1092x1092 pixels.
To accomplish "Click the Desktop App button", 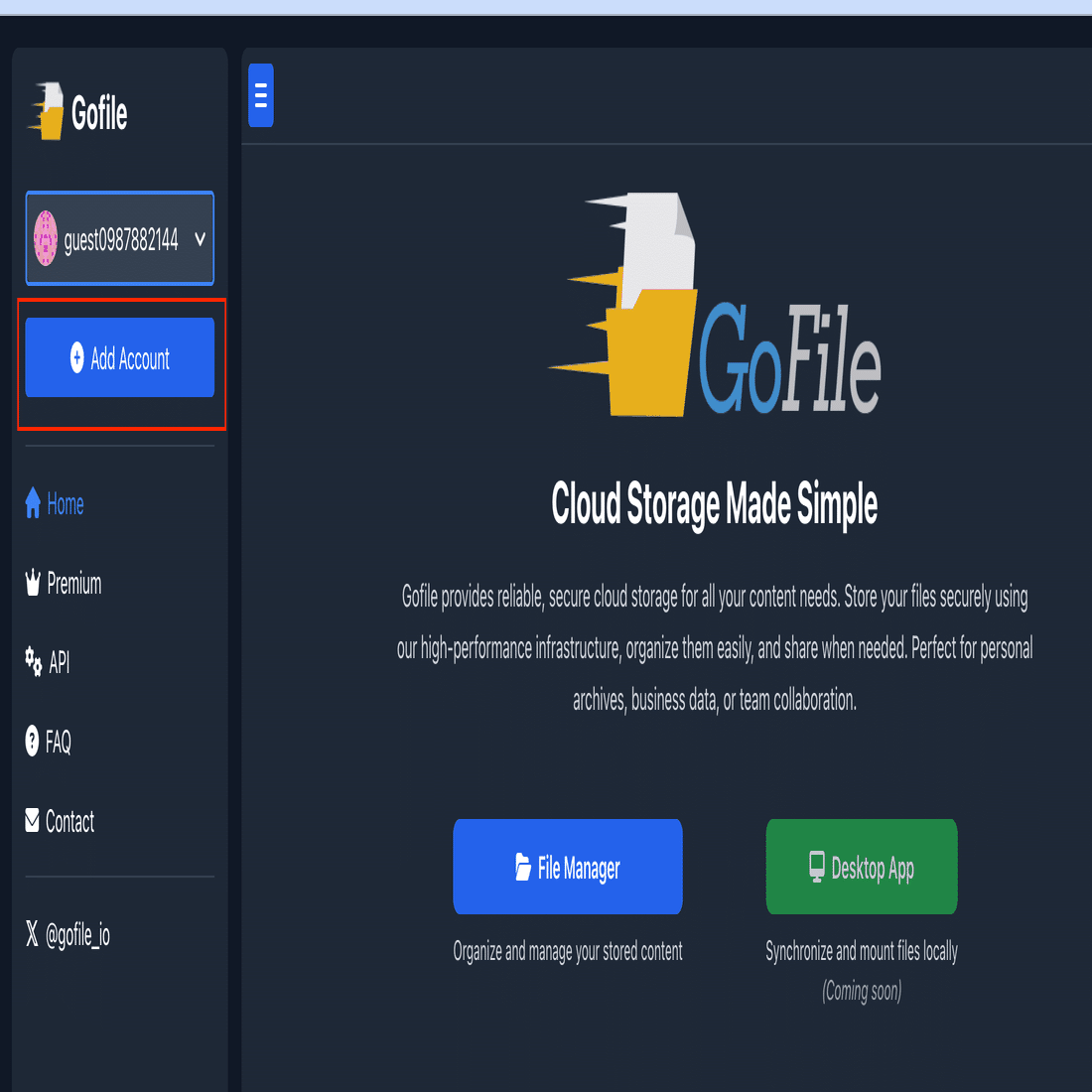I will tap(862, 867).
